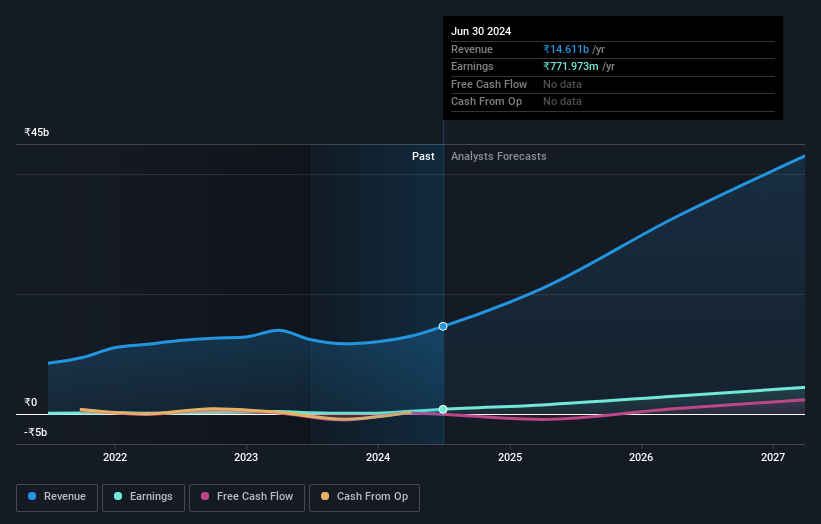
Task: Toggle the Free Cash Flow legend button
Action: coord(247,497)
